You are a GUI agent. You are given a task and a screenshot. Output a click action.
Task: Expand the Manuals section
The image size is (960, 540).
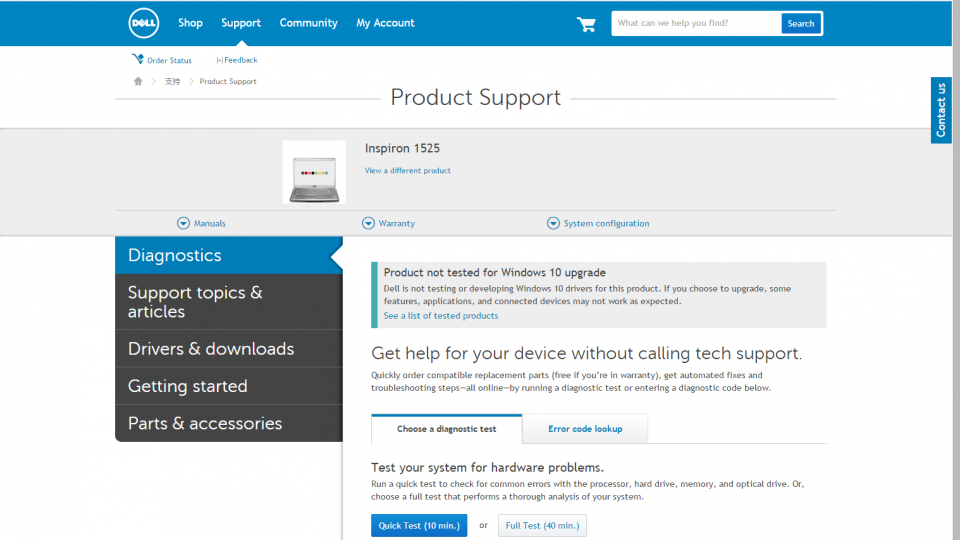coord(201,223)
